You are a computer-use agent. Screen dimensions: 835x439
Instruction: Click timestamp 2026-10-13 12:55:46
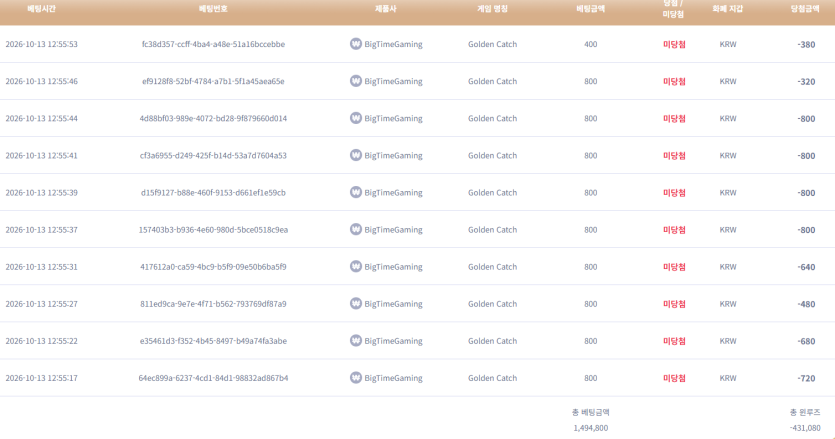pyautogui.click(x=42, y=82)
